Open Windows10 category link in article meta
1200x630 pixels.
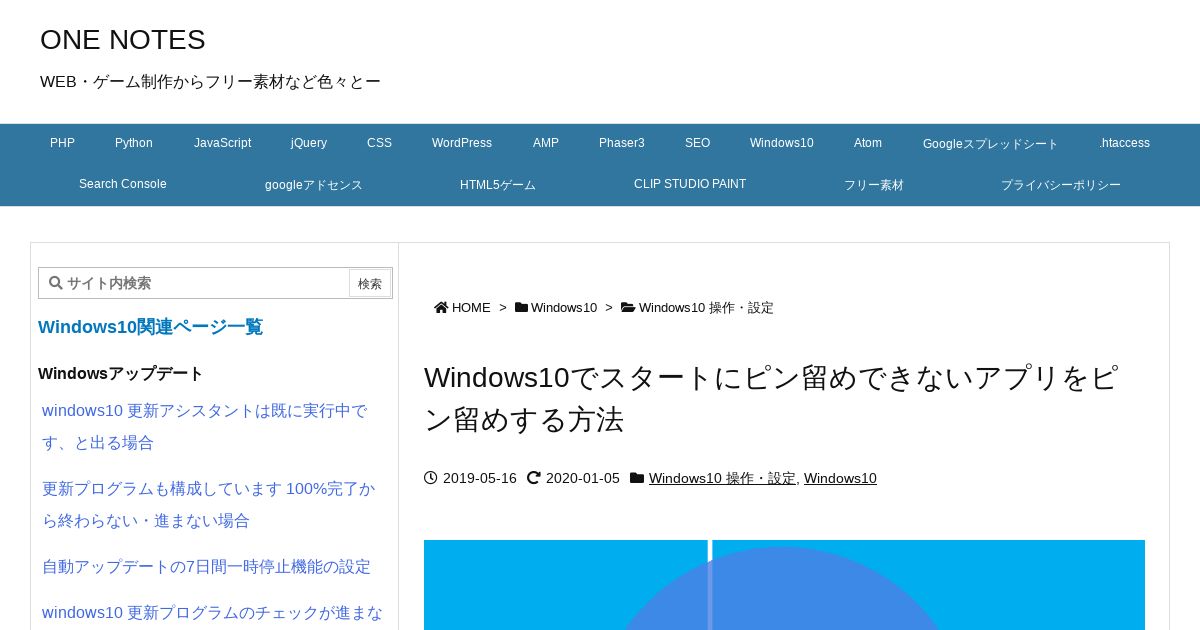coord(840,478)
